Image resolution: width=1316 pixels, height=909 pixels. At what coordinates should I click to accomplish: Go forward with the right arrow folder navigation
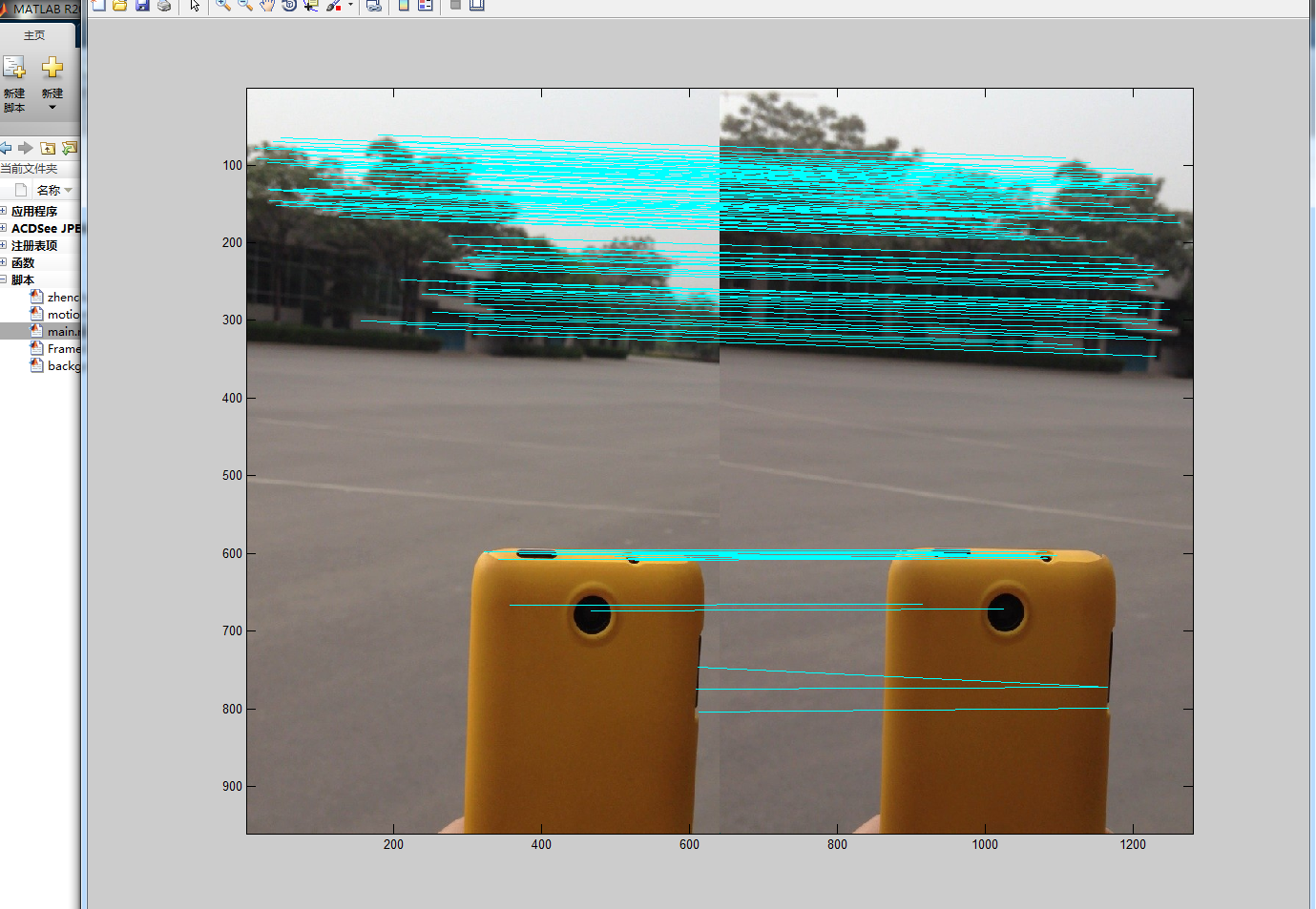click(x=26, y=148)
